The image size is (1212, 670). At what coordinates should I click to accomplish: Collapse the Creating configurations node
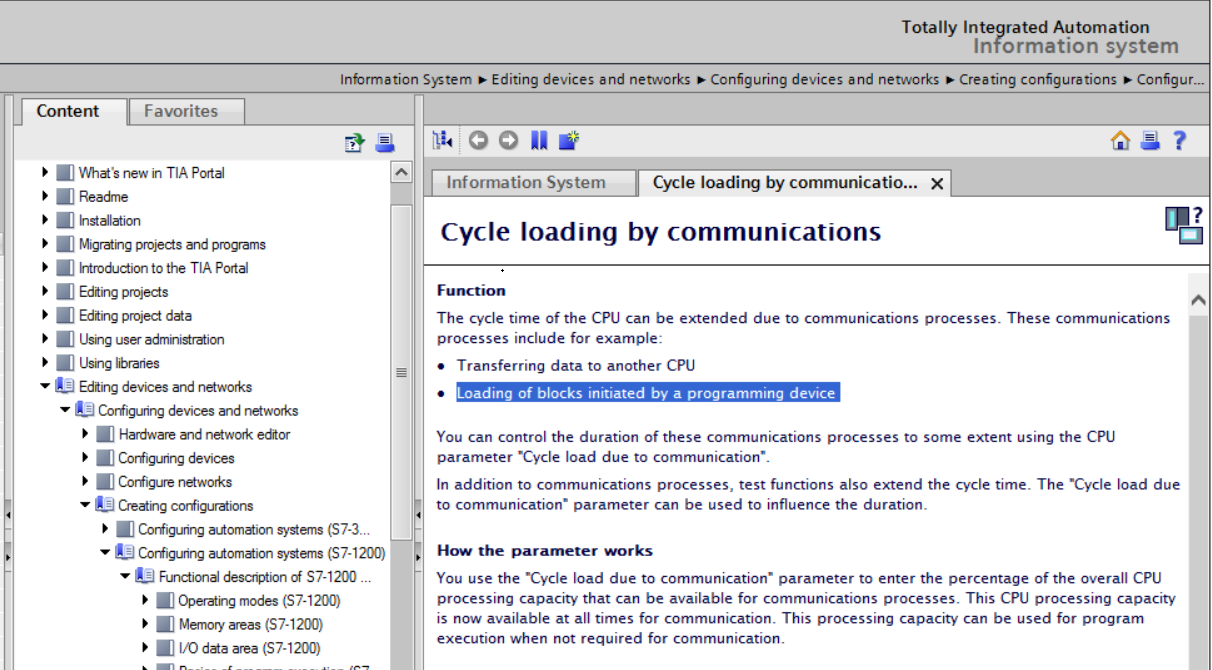coord(85,506)
